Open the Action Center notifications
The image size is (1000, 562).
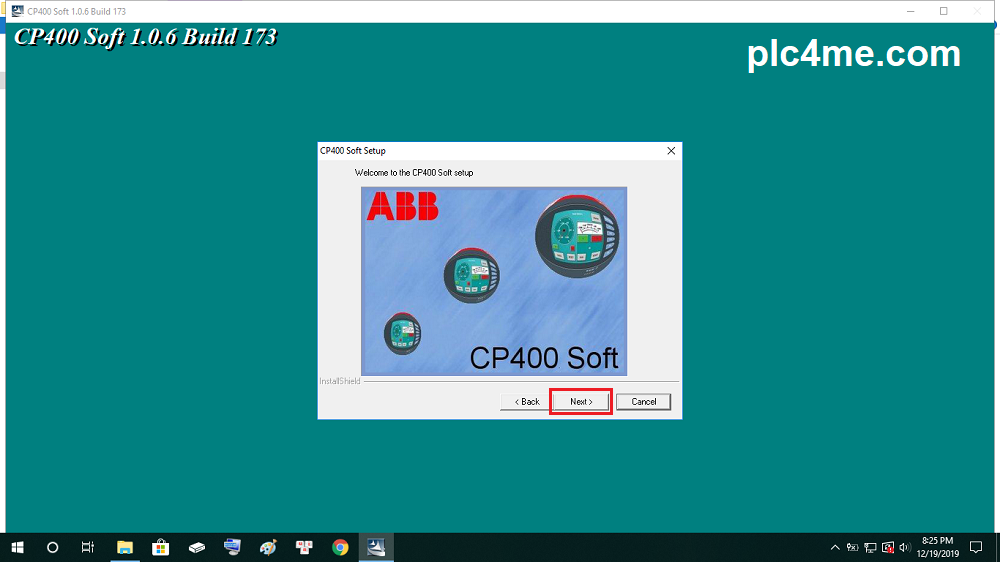coord(977,547)
